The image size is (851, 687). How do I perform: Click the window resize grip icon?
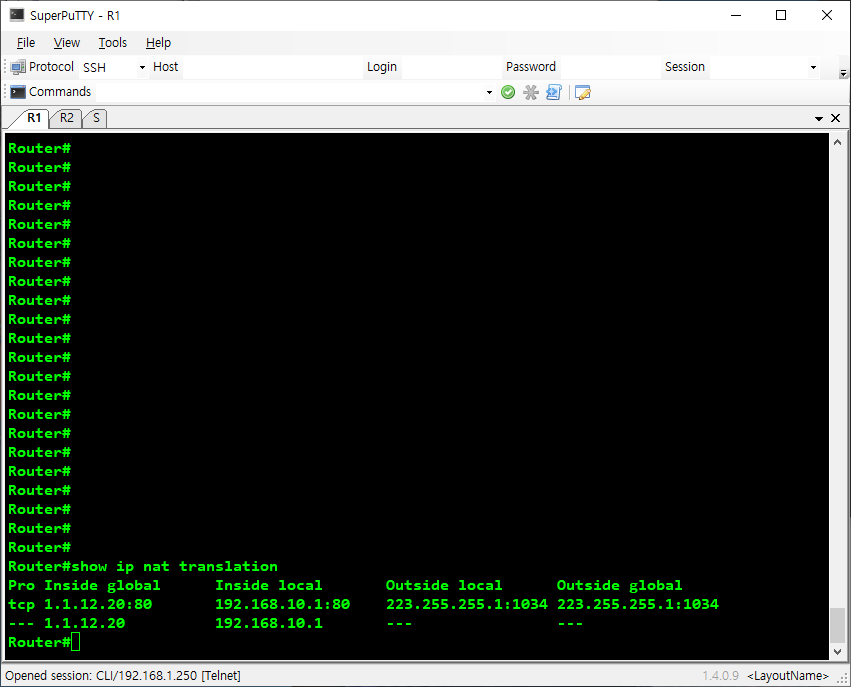(842, 678)
